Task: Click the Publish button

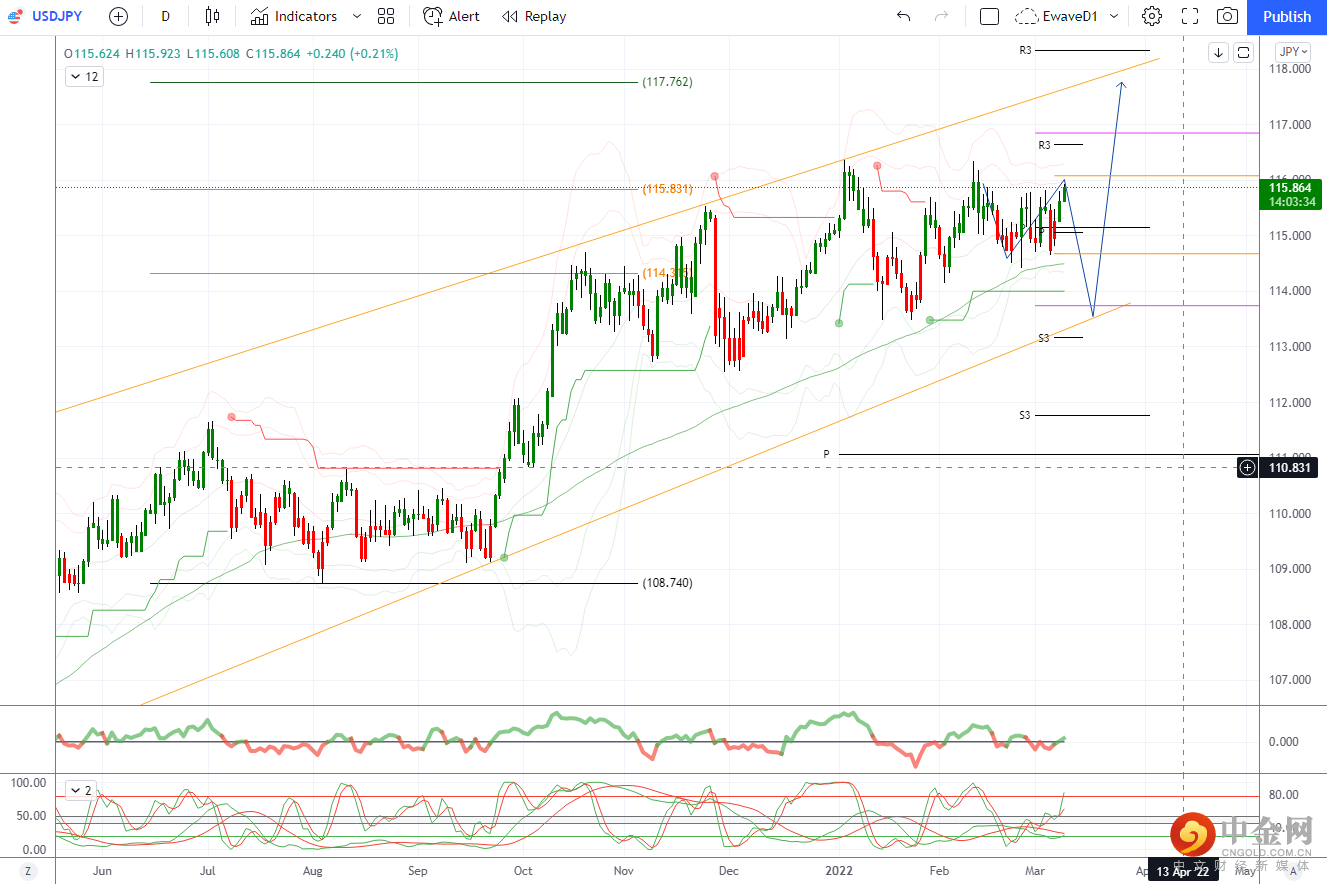Action: tap(1286, 16)
